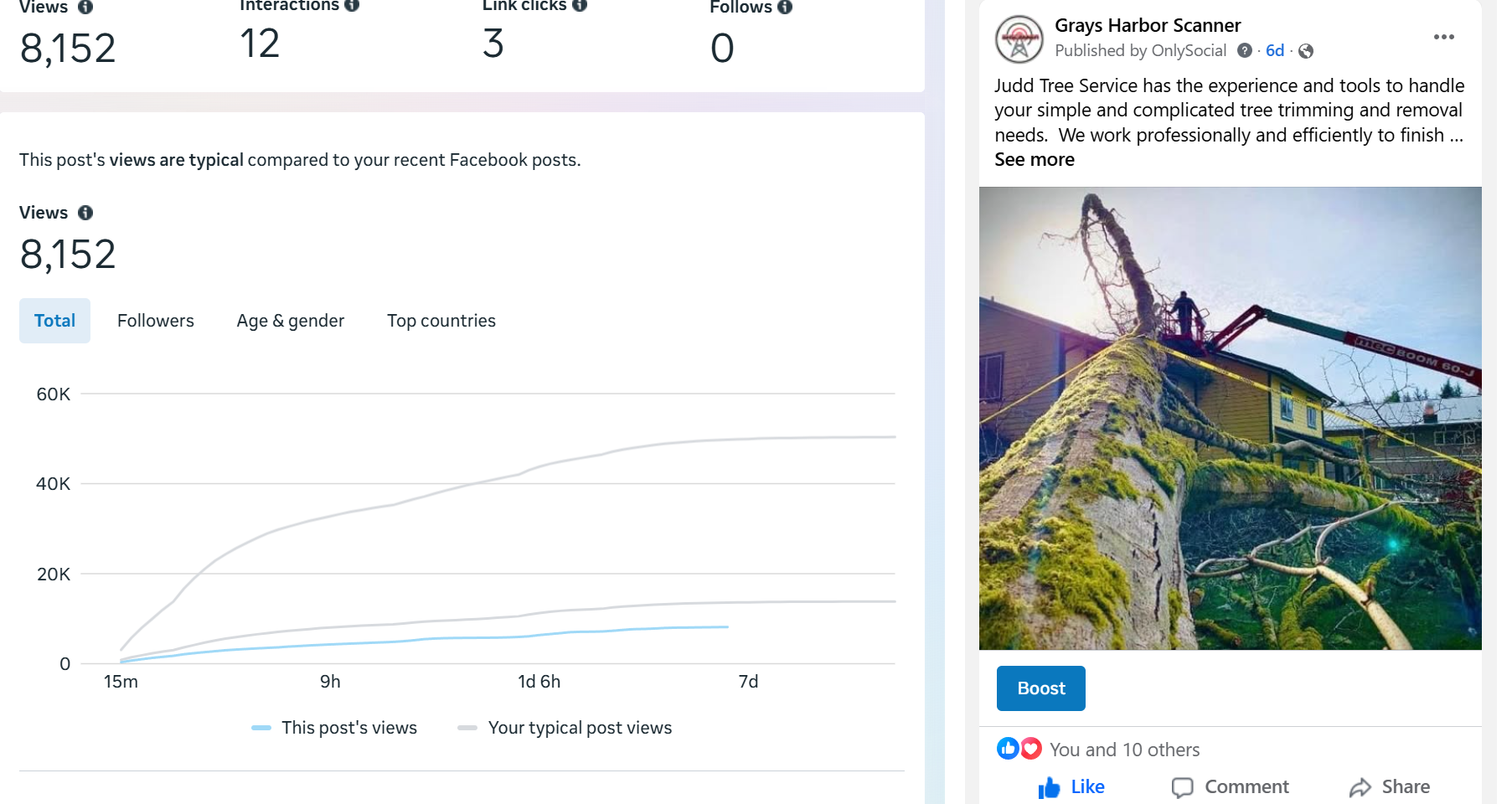1512x804 pixels.
Task: Click the Interactions info icon
Action: coord(352,5)
